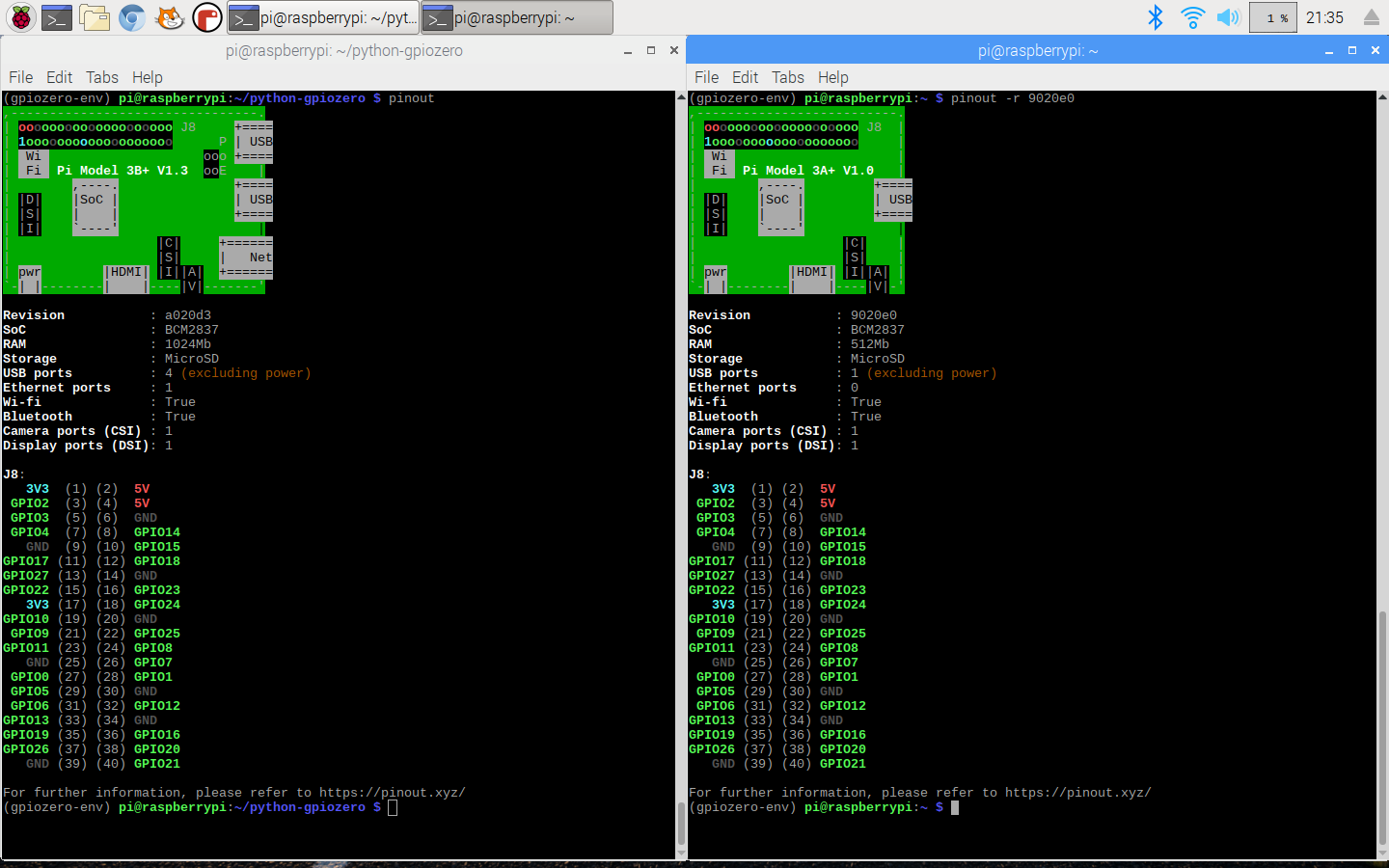This screenshot has height=868, width=1389.
Task: Click the 21:35 clock in the panel
Action: tap(1324, 17)
